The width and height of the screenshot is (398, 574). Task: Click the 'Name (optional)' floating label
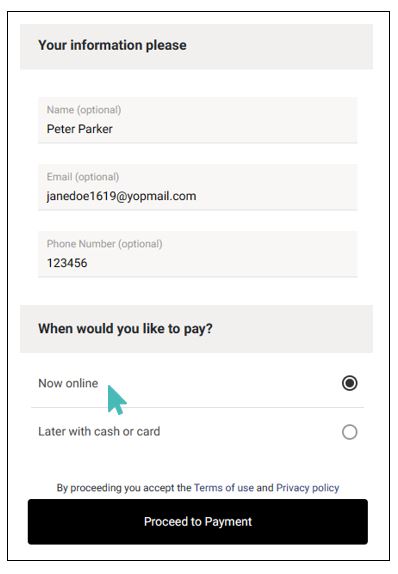coord(84,110)
